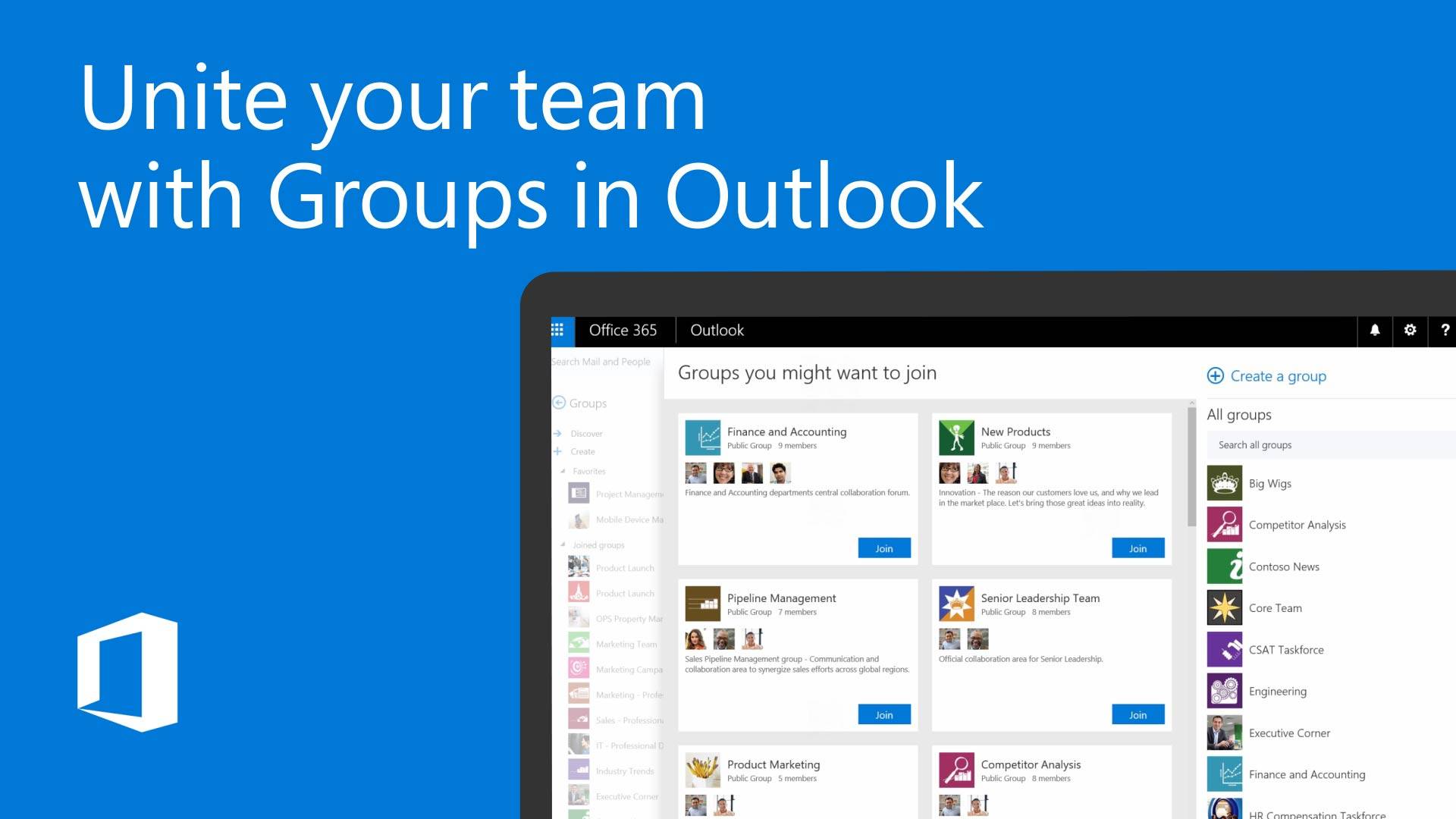Click the Discover option under Groups
1456x819 pixels.
click(587, 434)
